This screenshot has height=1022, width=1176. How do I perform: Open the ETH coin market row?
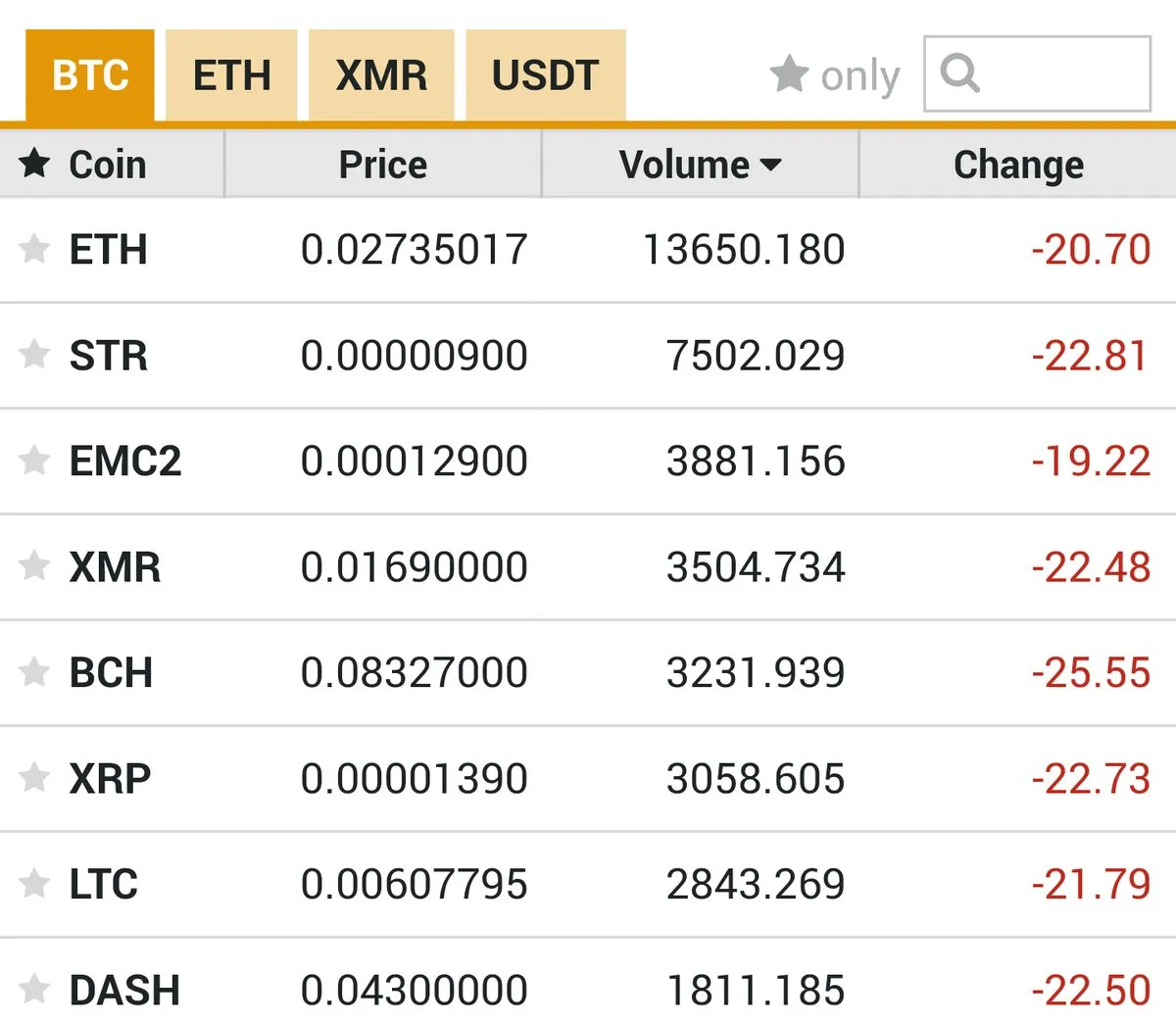point(588,250)
